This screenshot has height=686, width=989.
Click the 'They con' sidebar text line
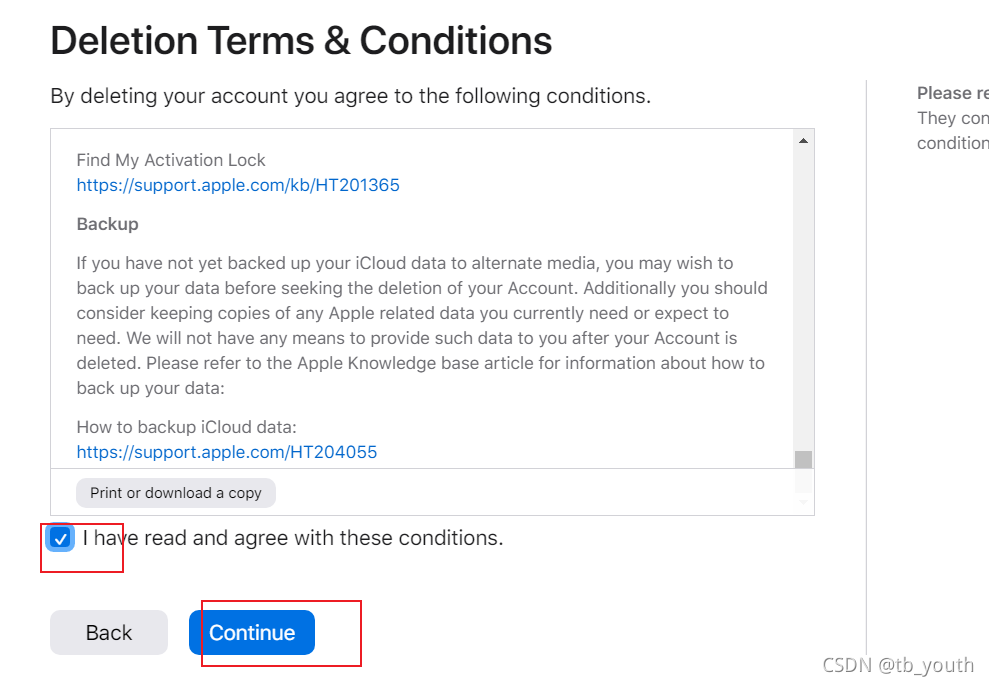tap(952, 118)
